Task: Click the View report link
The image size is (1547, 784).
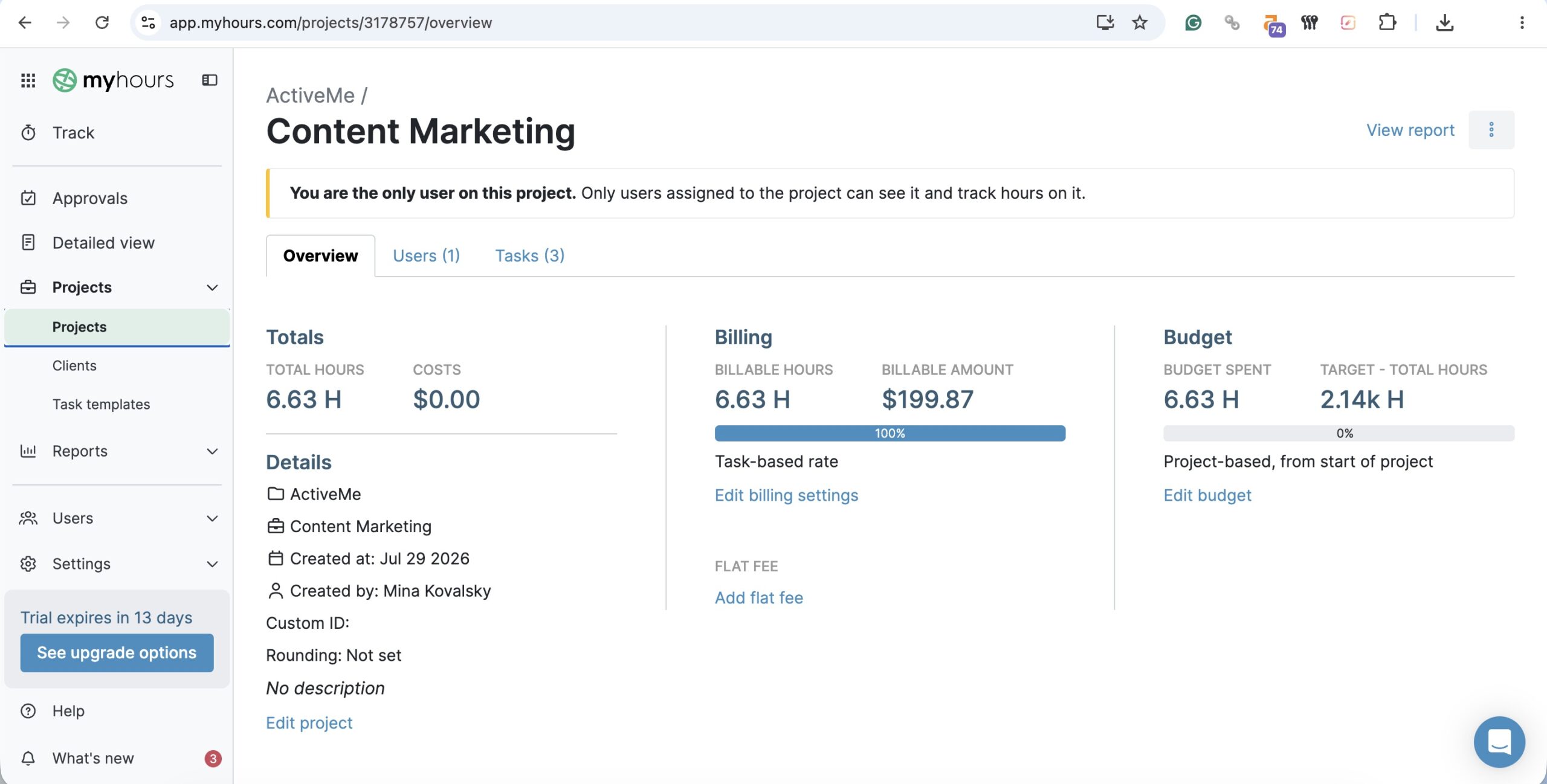Action: pyautogui.click(x=1410, y=130)
